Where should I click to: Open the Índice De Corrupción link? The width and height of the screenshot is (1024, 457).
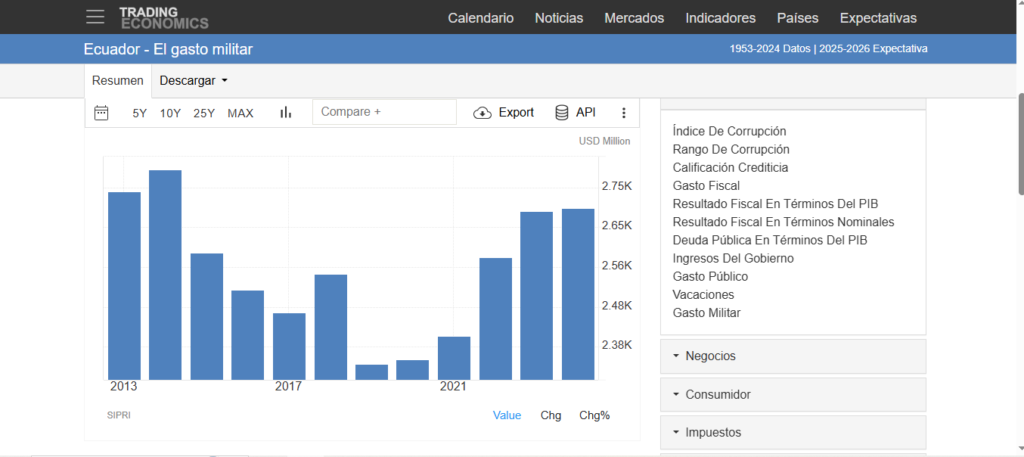pyautogui.click(x=729, y=131)
